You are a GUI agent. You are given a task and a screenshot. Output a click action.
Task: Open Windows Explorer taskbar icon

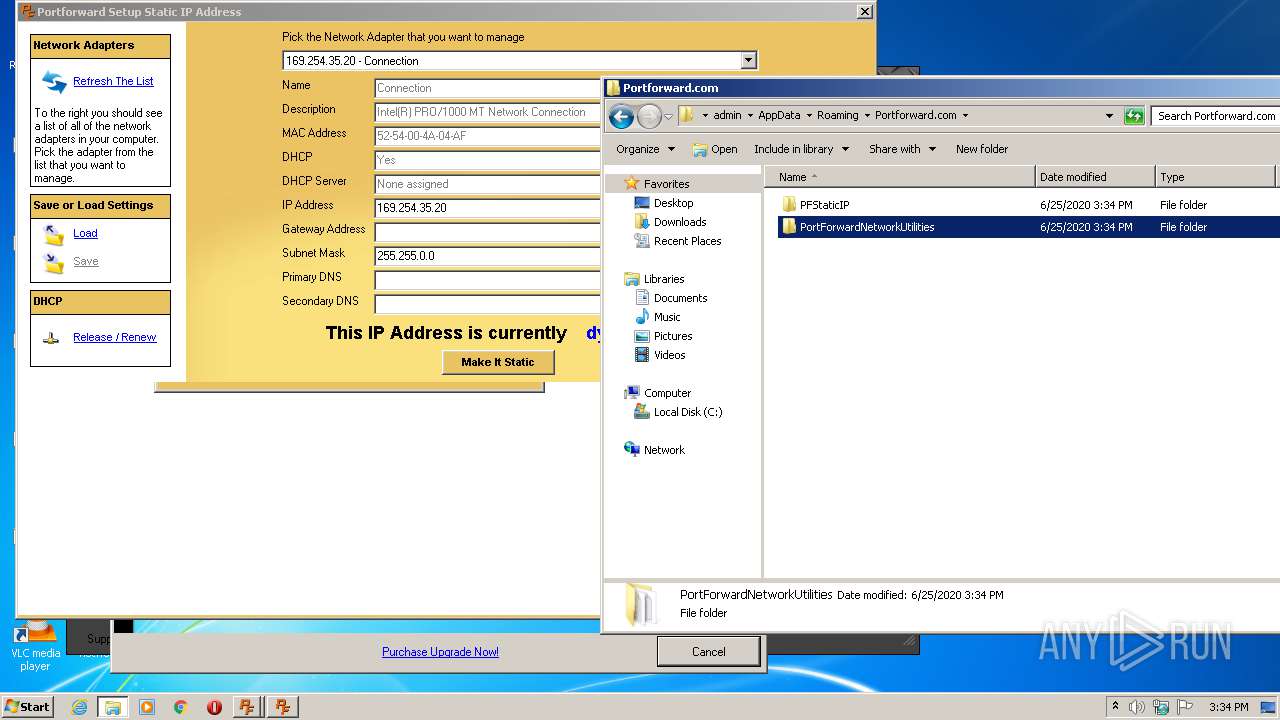(113, 707)
